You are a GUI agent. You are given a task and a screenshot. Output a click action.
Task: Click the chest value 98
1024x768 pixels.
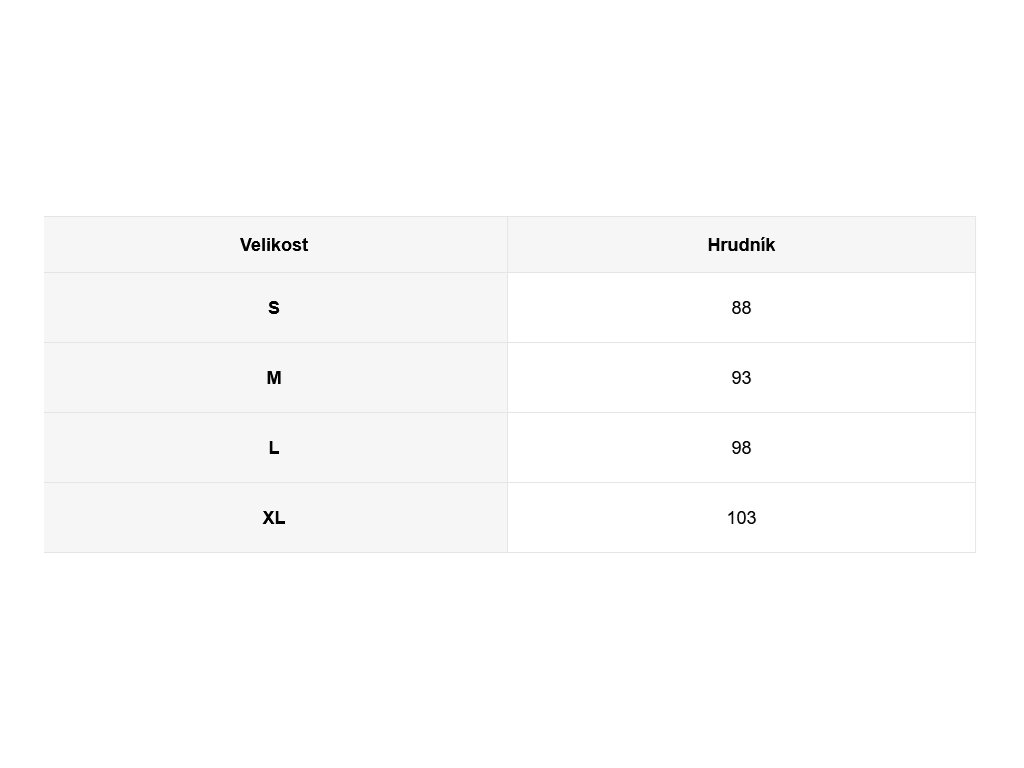pyautogui.click(x=741, y=447)
